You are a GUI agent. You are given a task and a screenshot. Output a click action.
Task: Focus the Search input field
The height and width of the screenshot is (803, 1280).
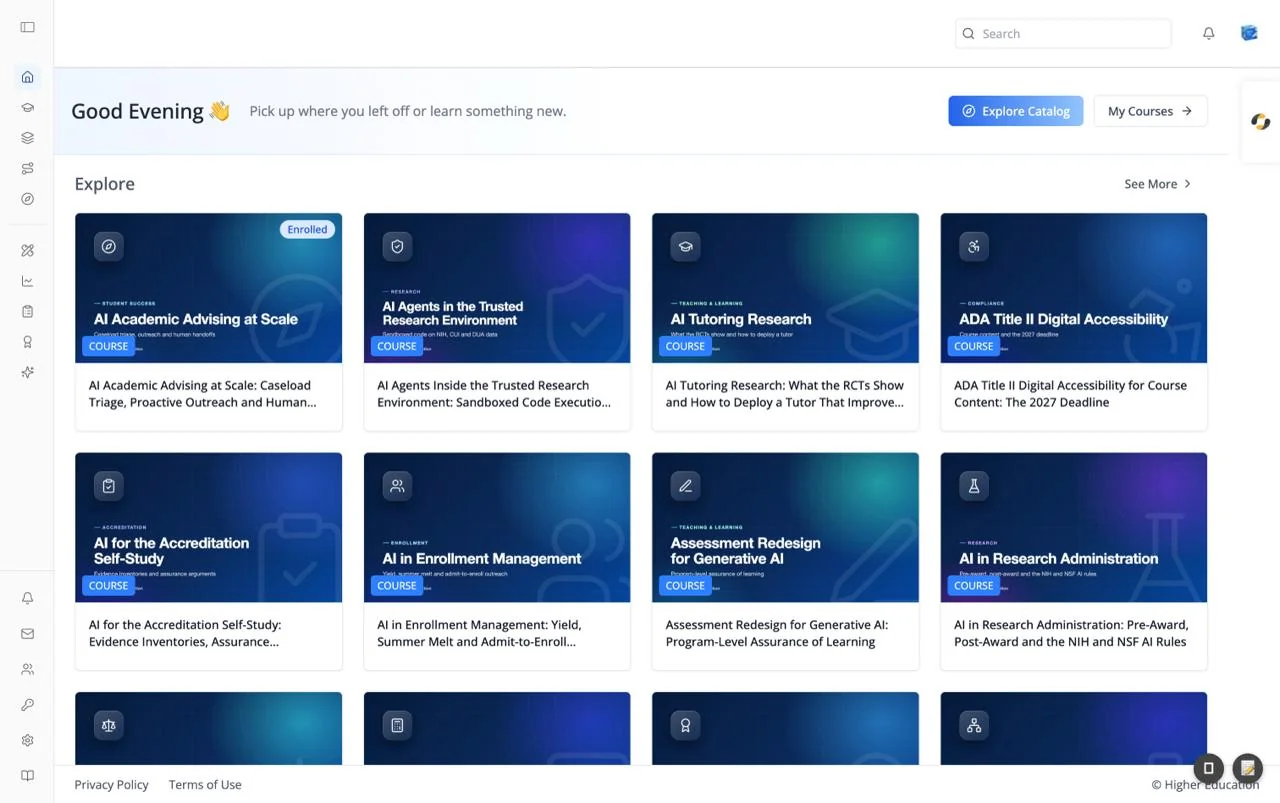[1063, 33]
